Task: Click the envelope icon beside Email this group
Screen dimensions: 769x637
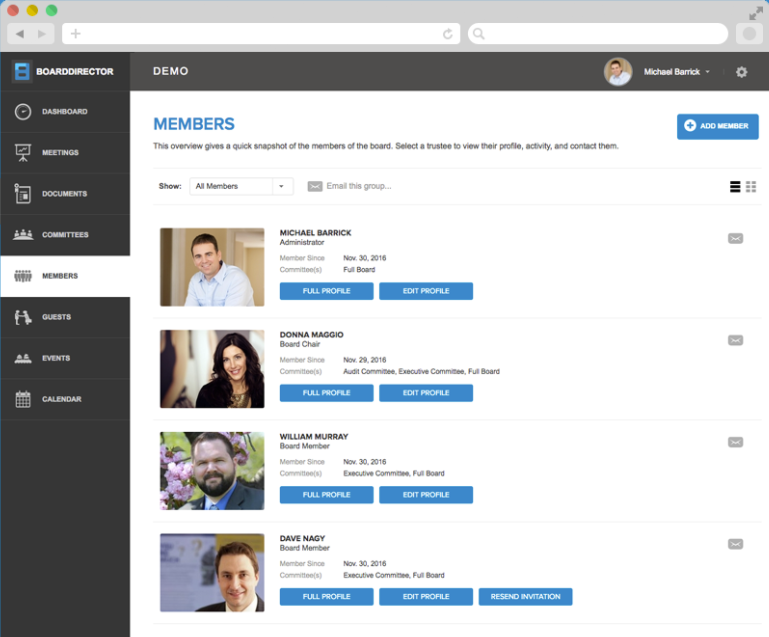Action: (315, 186)
